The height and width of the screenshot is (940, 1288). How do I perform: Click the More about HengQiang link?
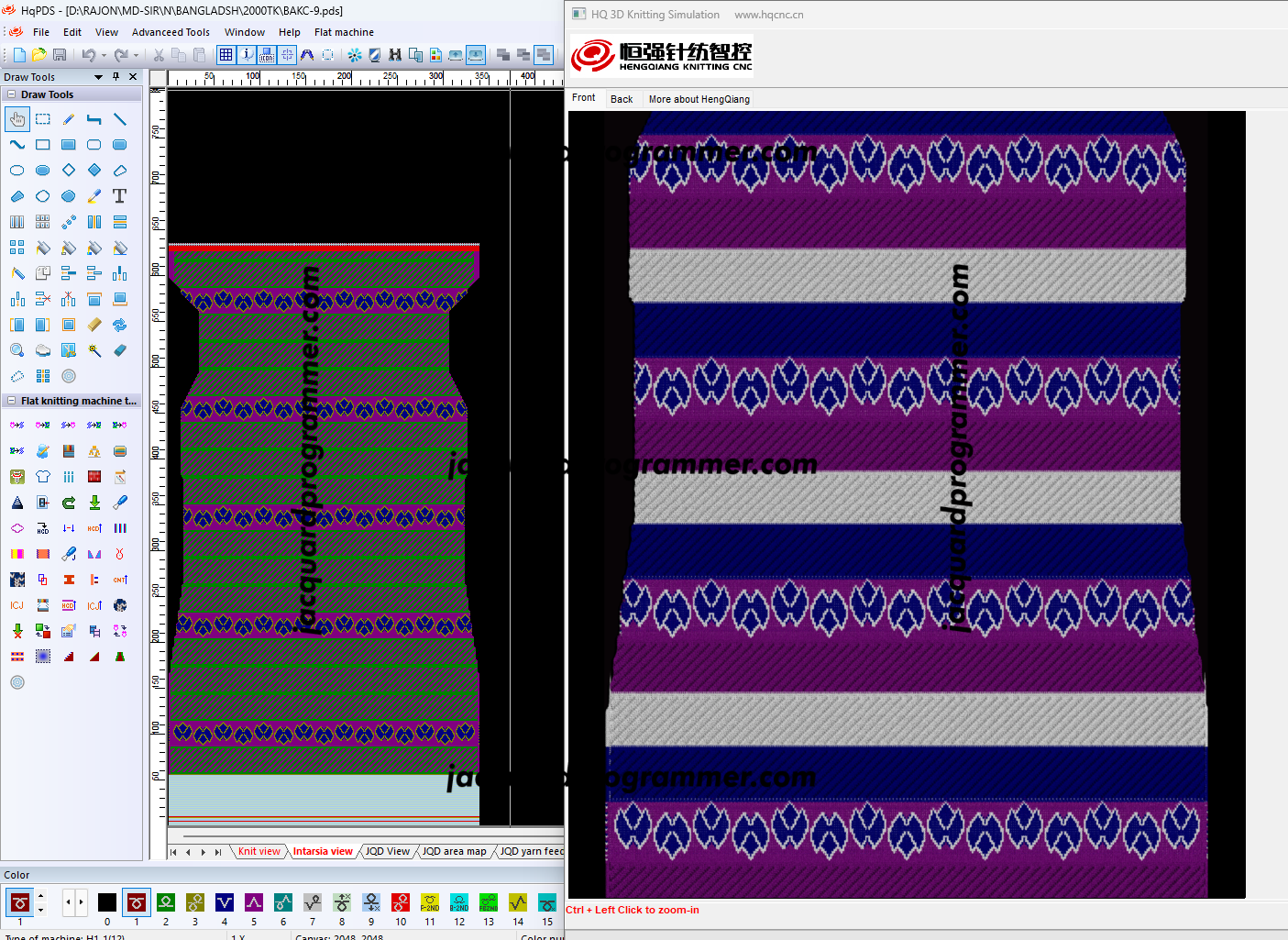[x=699, y=99]
